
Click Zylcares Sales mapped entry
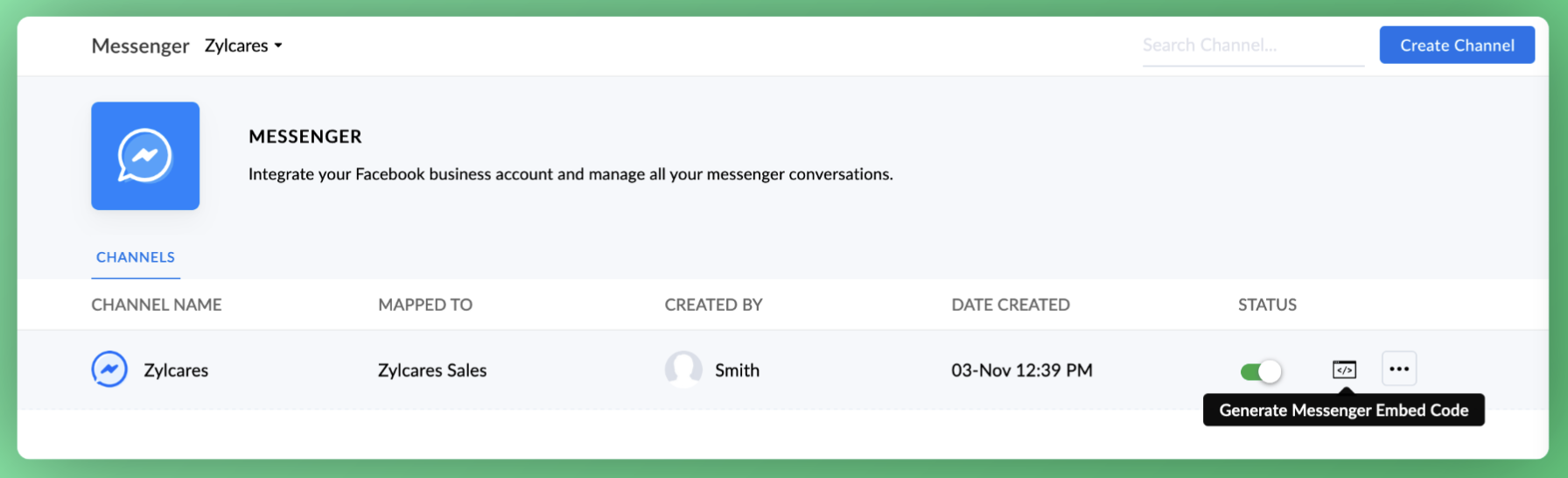432,370
